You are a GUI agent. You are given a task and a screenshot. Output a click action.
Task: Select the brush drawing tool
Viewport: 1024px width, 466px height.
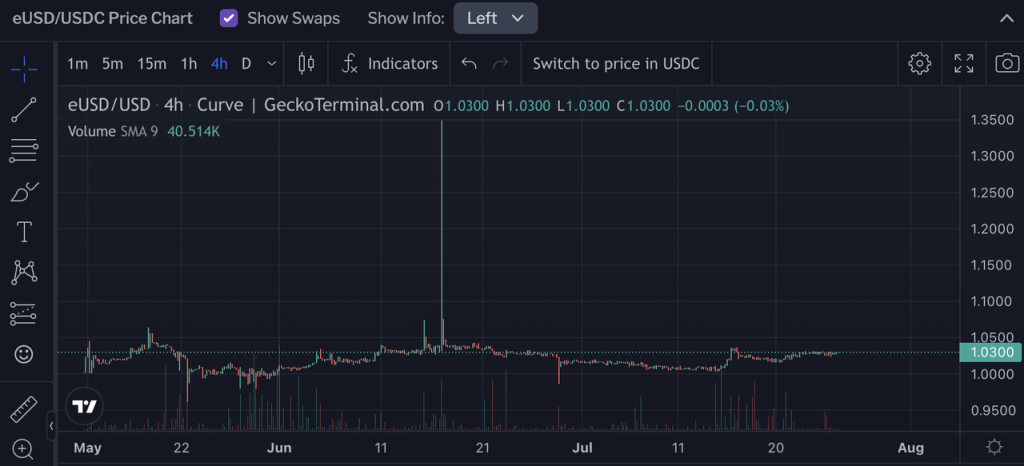[24, 191]
